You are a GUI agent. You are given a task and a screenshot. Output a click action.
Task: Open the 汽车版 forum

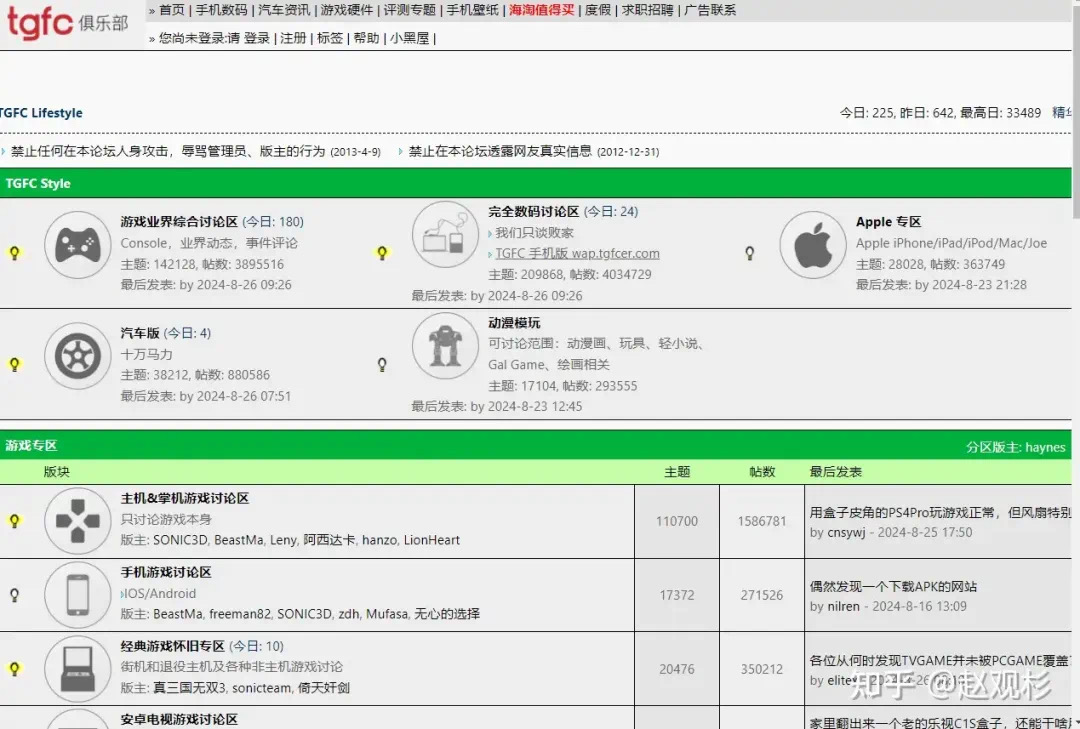click(140, 333)
